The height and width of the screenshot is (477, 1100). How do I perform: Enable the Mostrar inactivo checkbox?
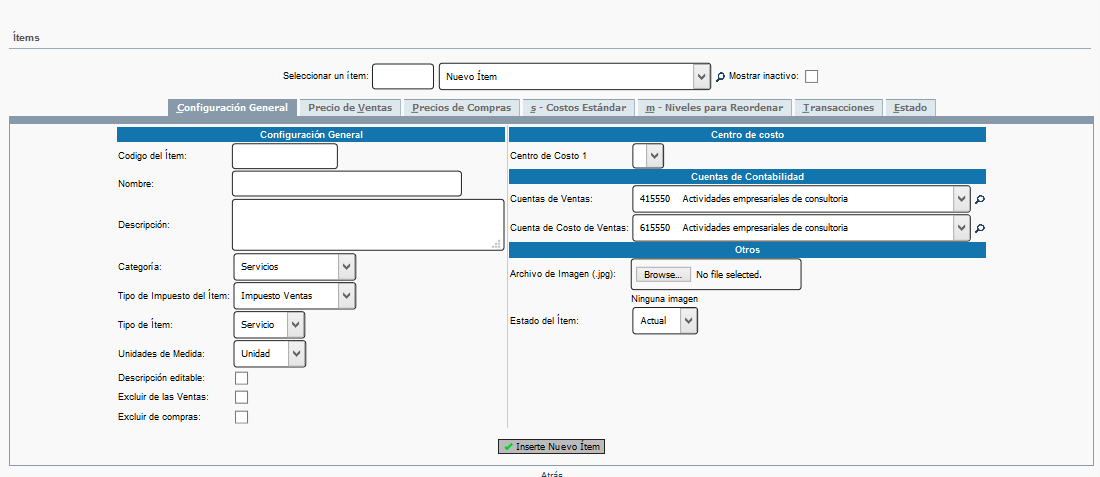(811, 77)
